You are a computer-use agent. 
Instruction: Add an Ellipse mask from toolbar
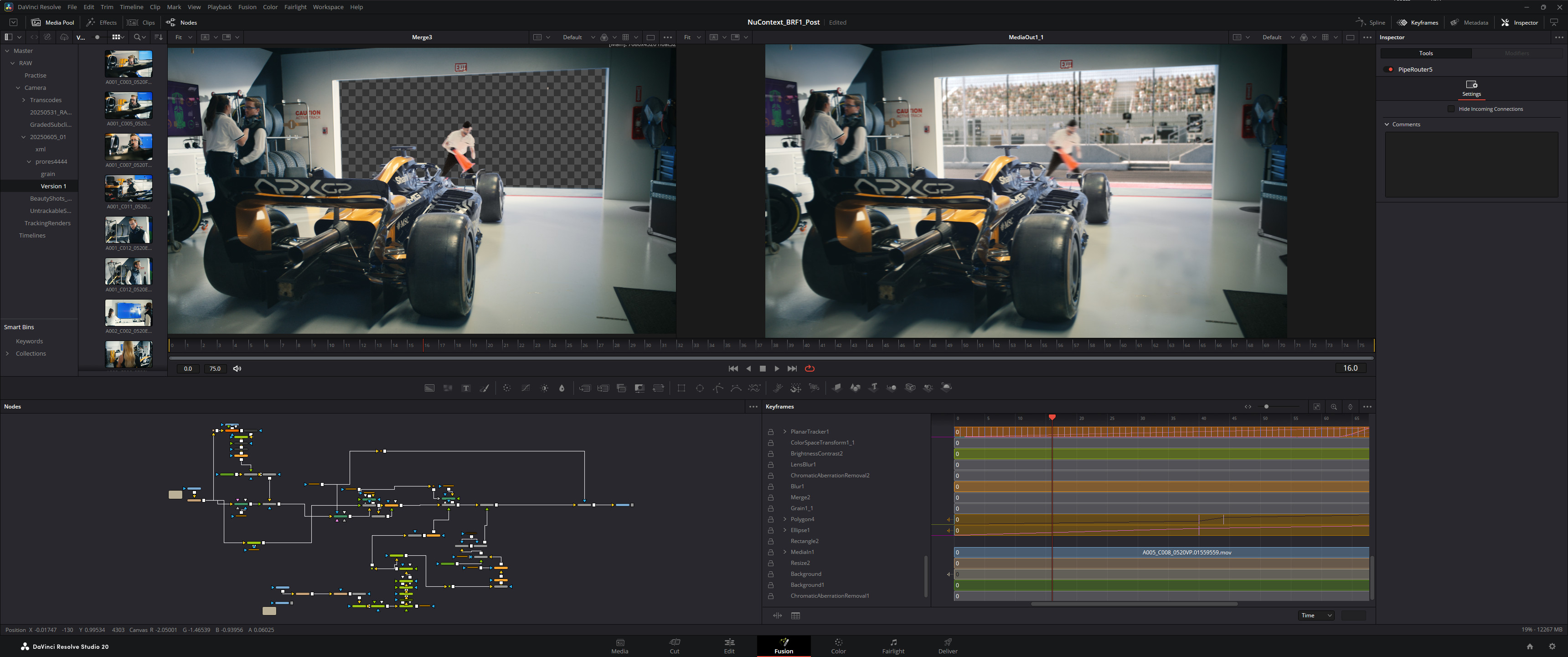(x=699, y=388)
